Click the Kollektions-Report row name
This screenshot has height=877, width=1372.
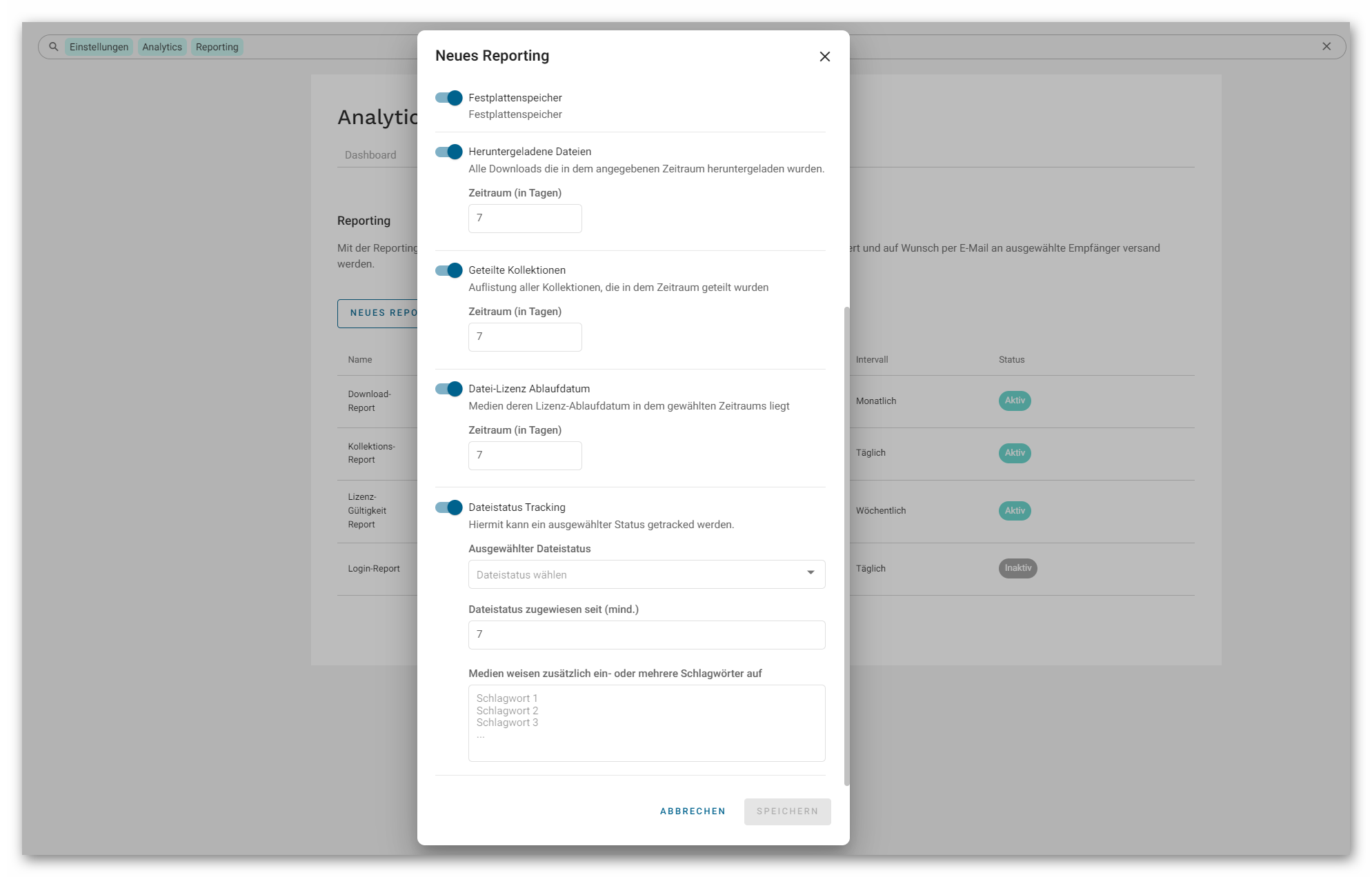[x=371, y=453]
